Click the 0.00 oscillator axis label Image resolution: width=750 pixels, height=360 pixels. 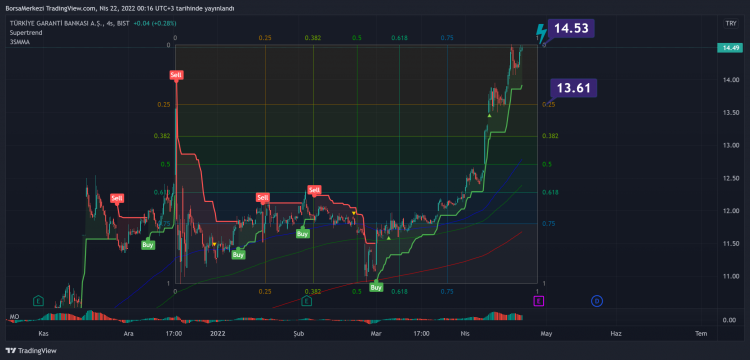[730, 320]
